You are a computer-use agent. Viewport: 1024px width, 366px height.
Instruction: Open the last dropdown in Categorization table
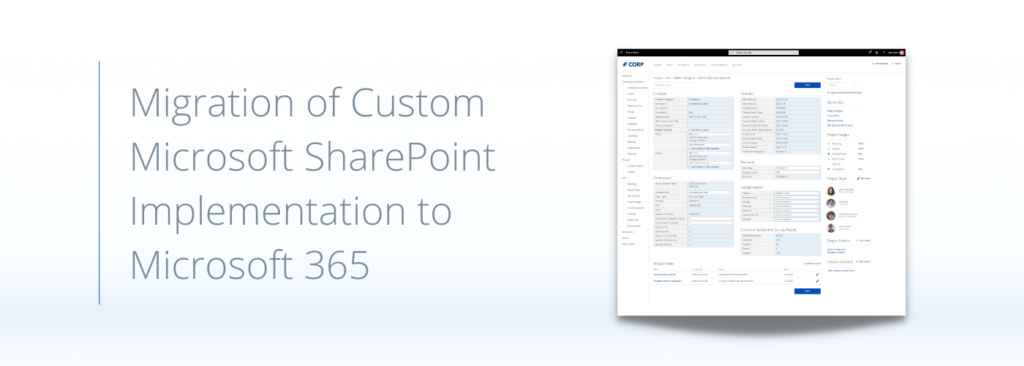797,219
